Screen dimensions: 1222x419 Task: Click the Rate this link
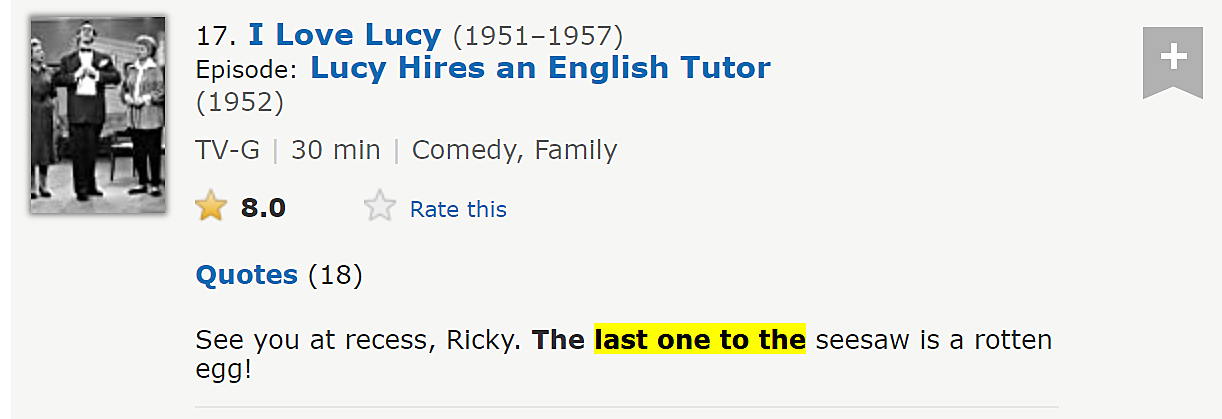[x=458, y=209]
